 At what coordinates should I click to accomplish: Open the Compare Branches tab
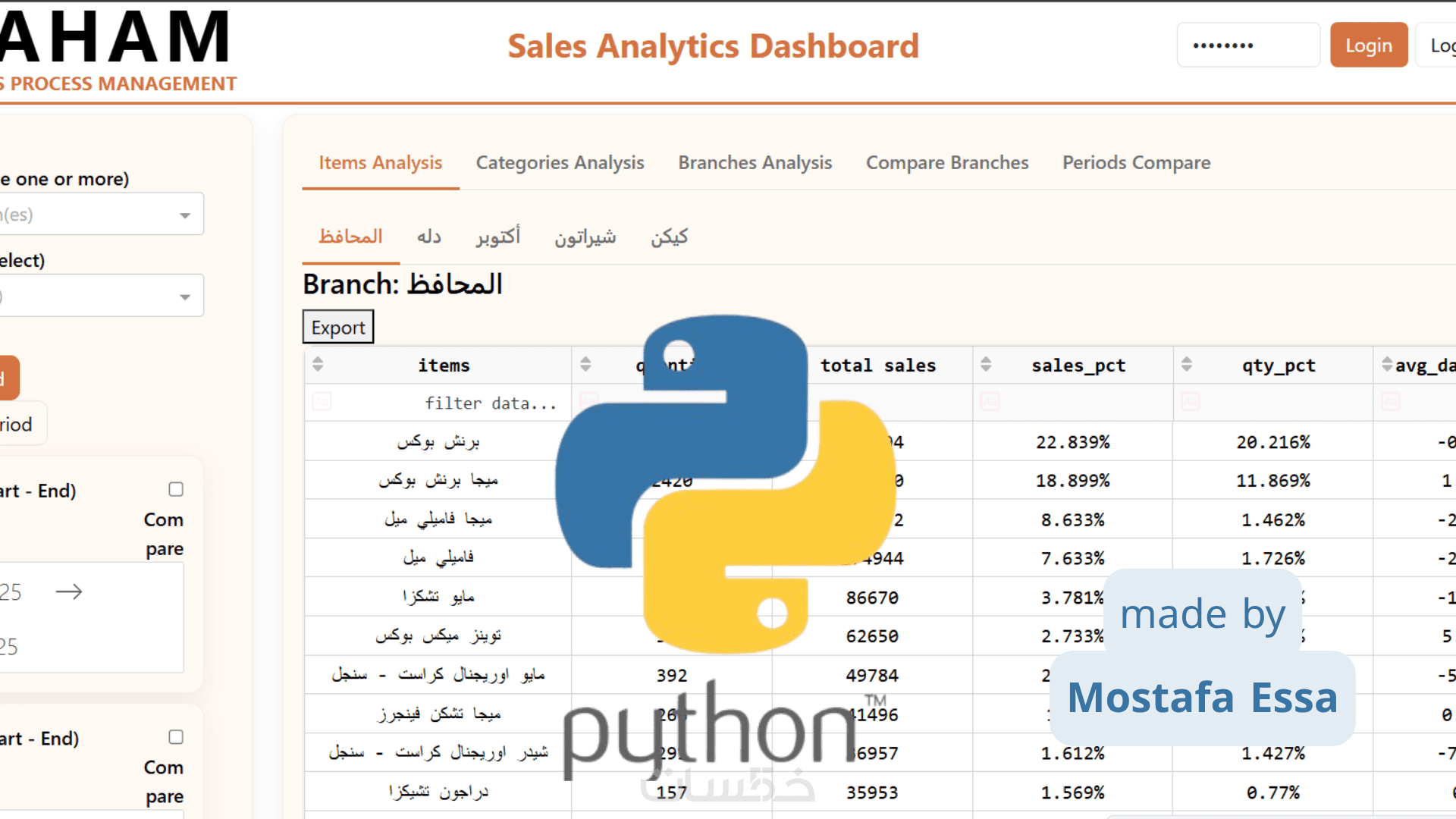pos(947,163)
